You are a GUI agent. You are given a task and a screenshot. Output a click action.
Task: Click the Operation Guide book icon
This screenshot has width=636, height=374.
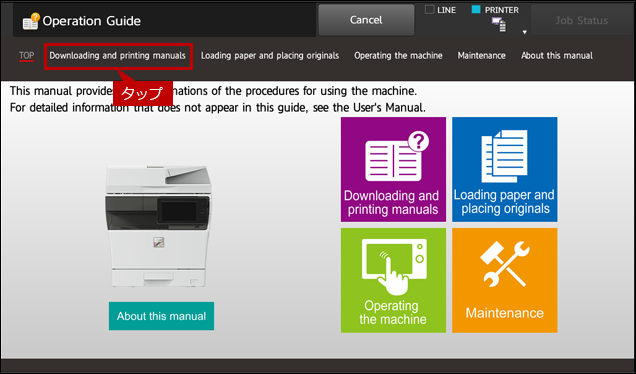click(x=31, y=21)
